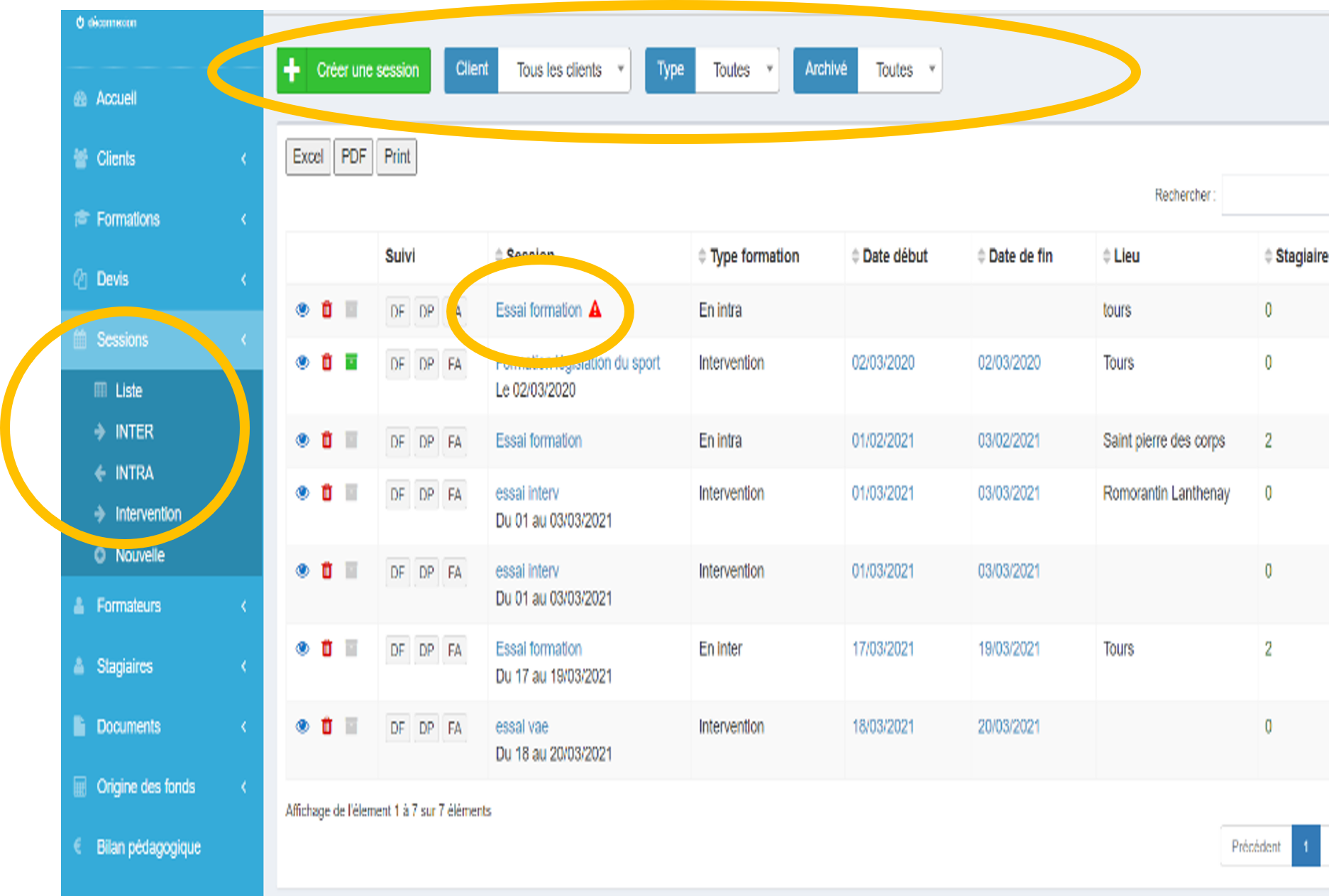Open Intervention in the Sessions submenu
The width and height of the screenshot is (1329, 896).
[x=148, y=514]
